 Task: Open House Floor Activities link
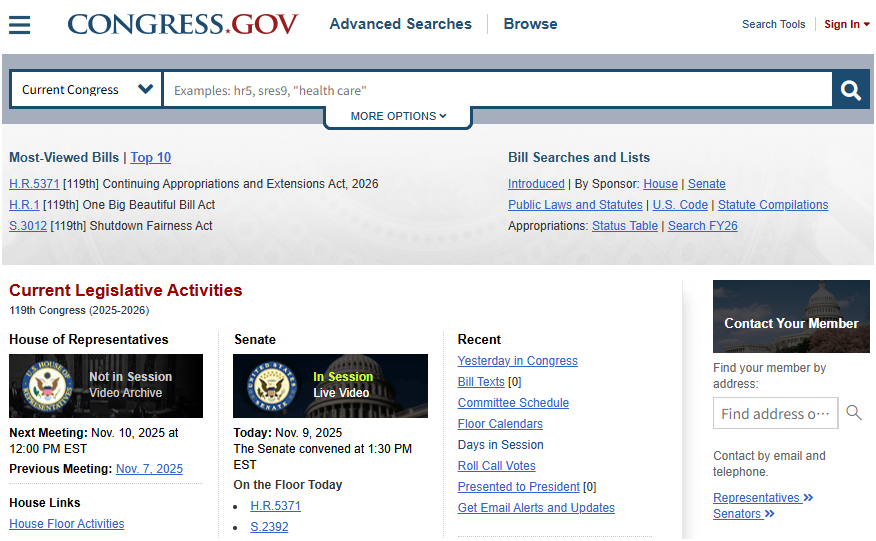coord(66,524)
